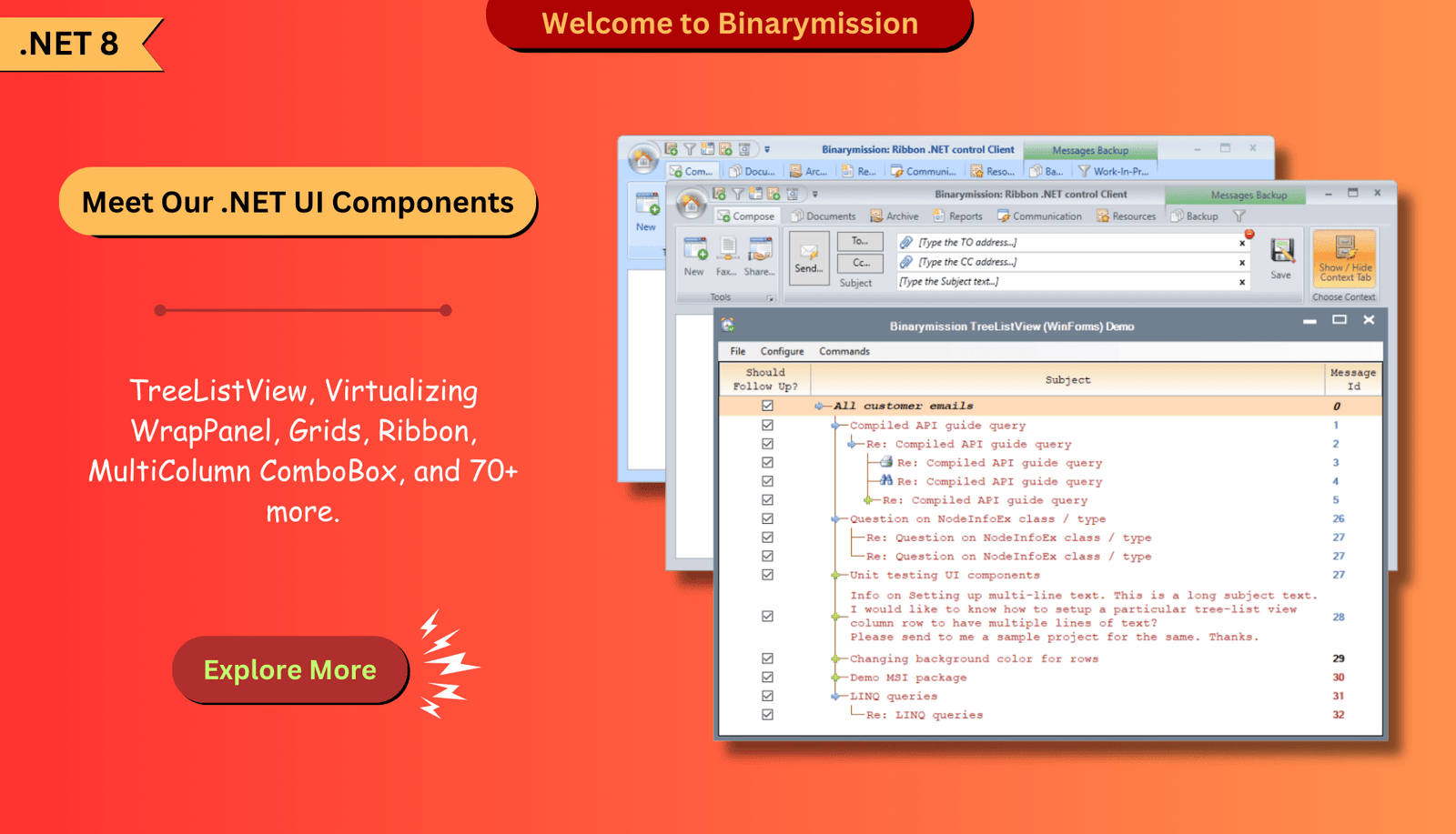The height and width of the screenshot is (834, 1456).
Task: Click the paperclip icon beside the TO address field
Action: click(x=906, y=242)
